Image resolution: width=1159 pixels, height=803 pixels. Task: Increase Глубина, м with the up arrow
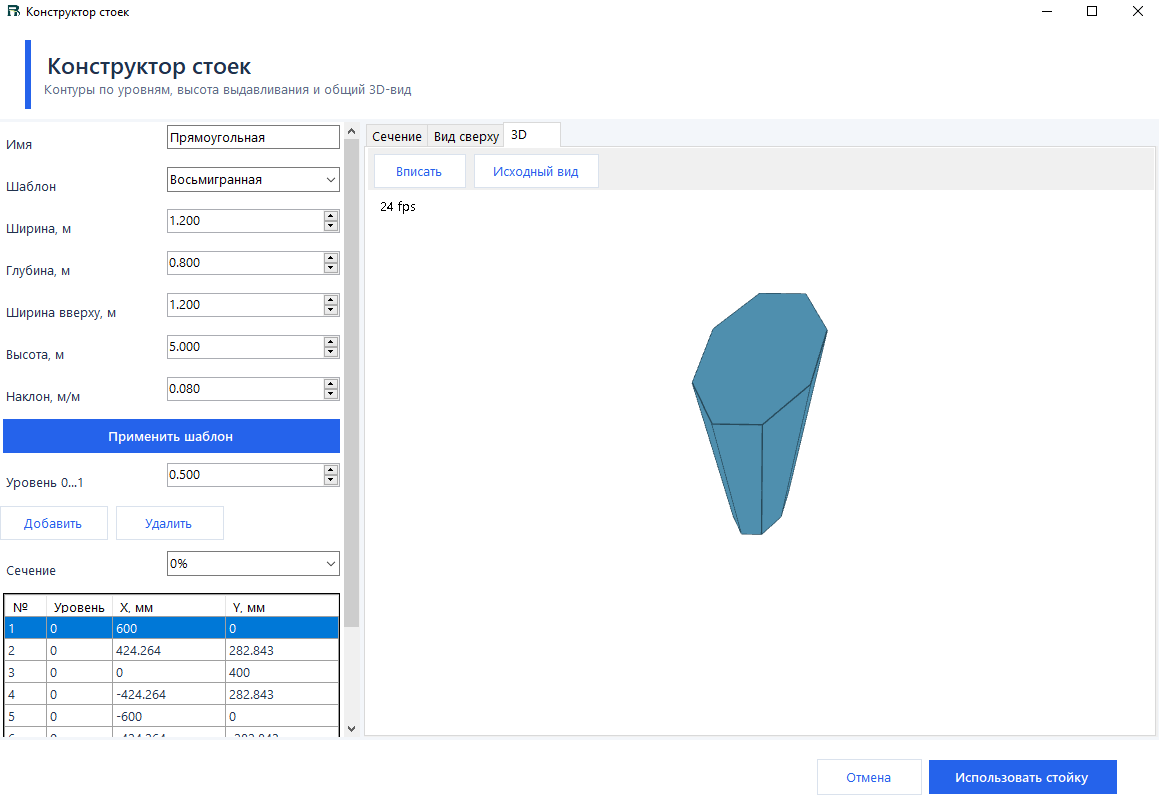coord(331,258)
